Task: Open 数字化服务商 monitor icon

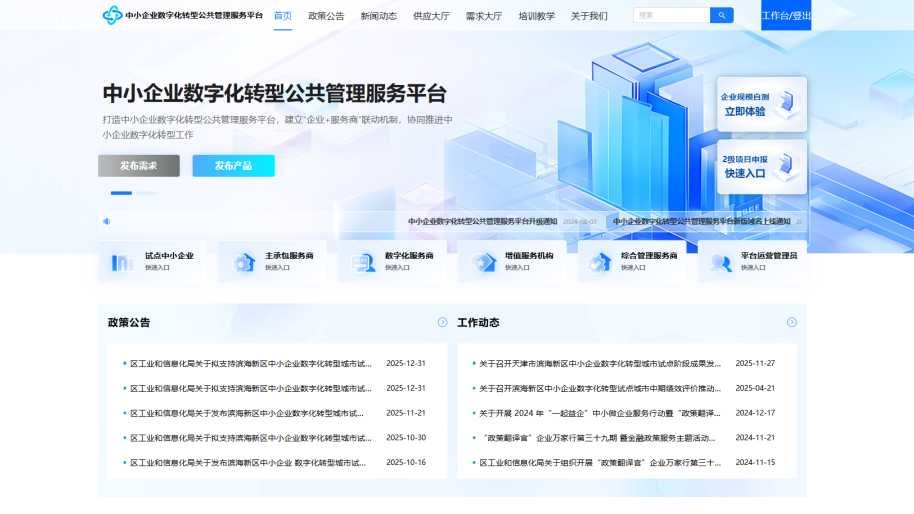Action: coord(363,262)
